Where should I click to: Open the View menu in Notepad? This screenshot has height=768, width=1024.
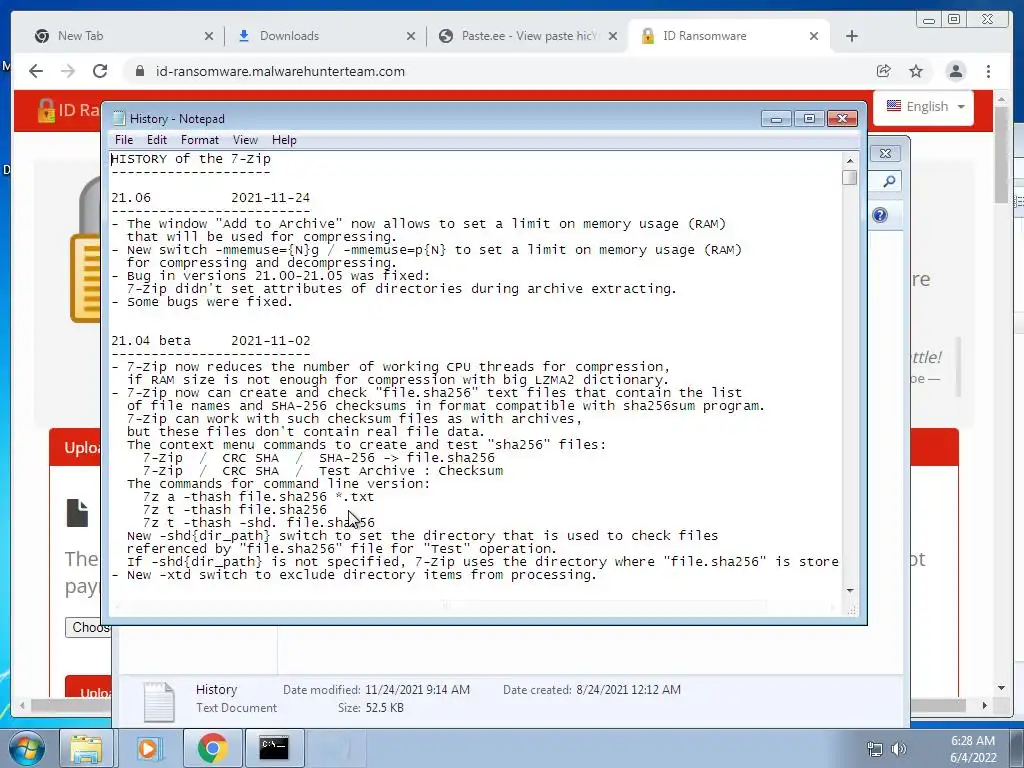(x=246, y=140)
